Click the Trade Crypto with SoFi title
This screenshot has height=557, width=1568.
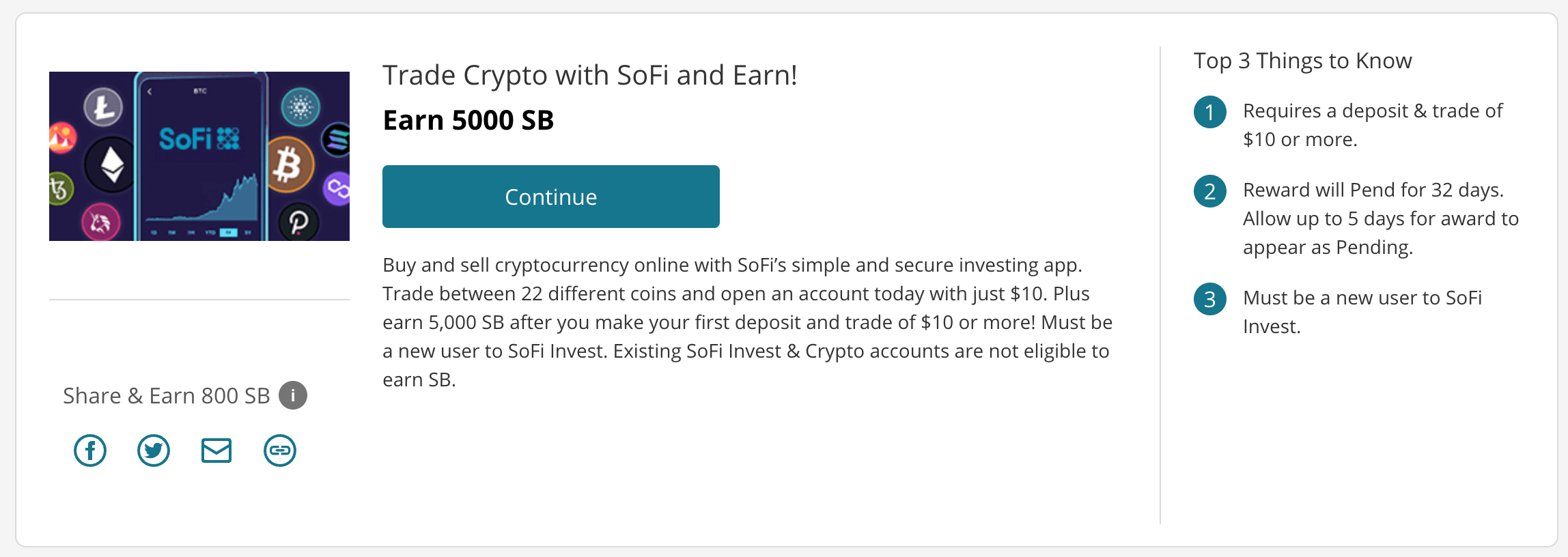coord(590,74)
